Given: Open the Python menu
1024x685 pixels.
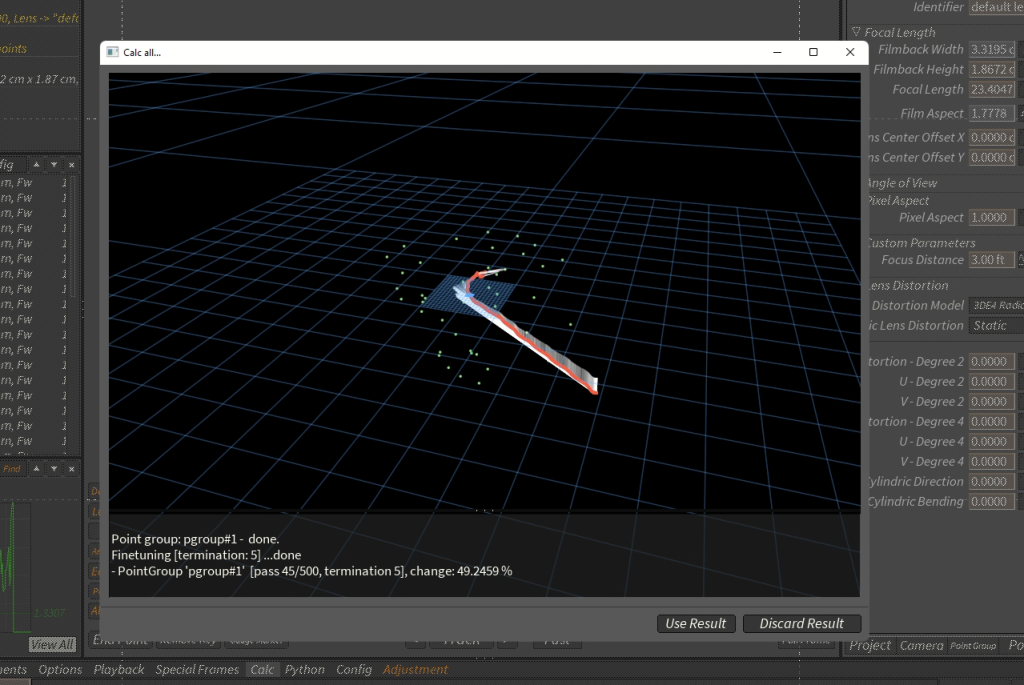Looking at the screenshot, I should 305,669.
